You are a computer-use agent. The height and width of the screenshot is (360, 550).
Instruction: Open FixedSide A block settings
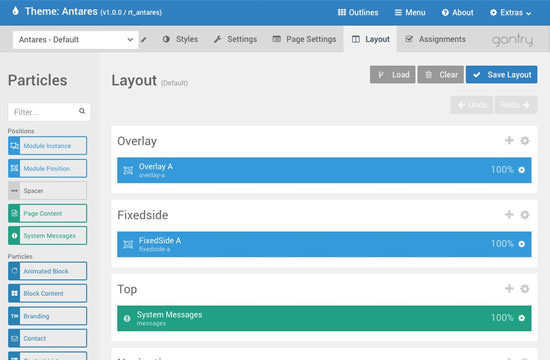pos(522,244)
